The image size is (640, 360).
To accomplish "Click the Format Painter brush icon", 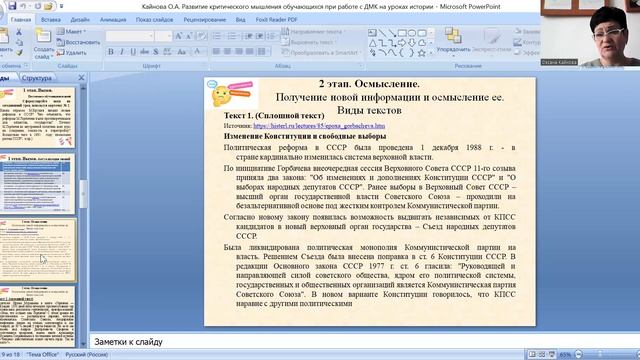I will [19, 53].
